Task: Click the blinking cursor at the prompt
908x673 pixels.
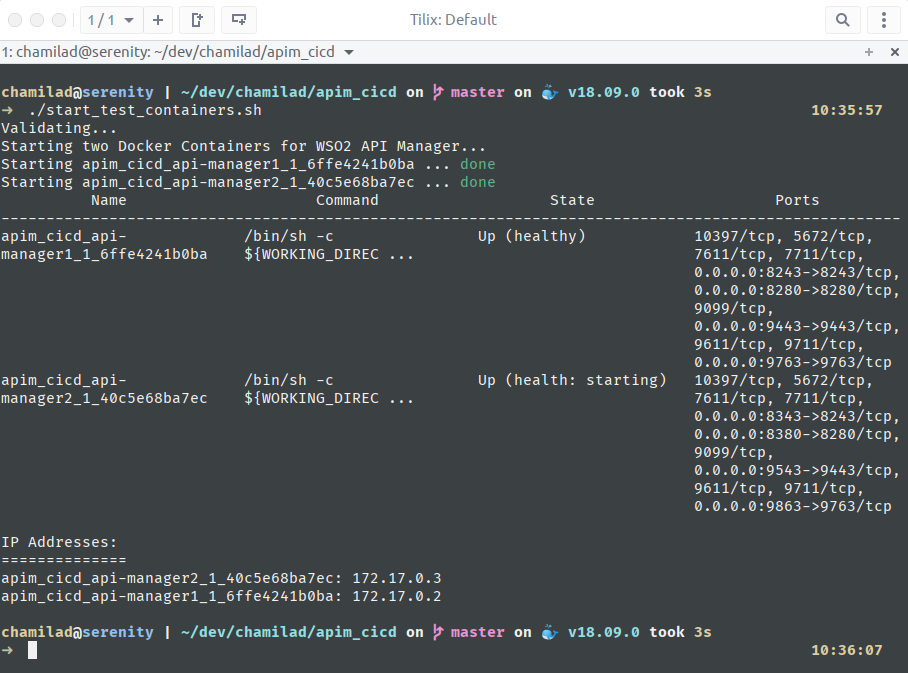Action: (x=33, y=649)
